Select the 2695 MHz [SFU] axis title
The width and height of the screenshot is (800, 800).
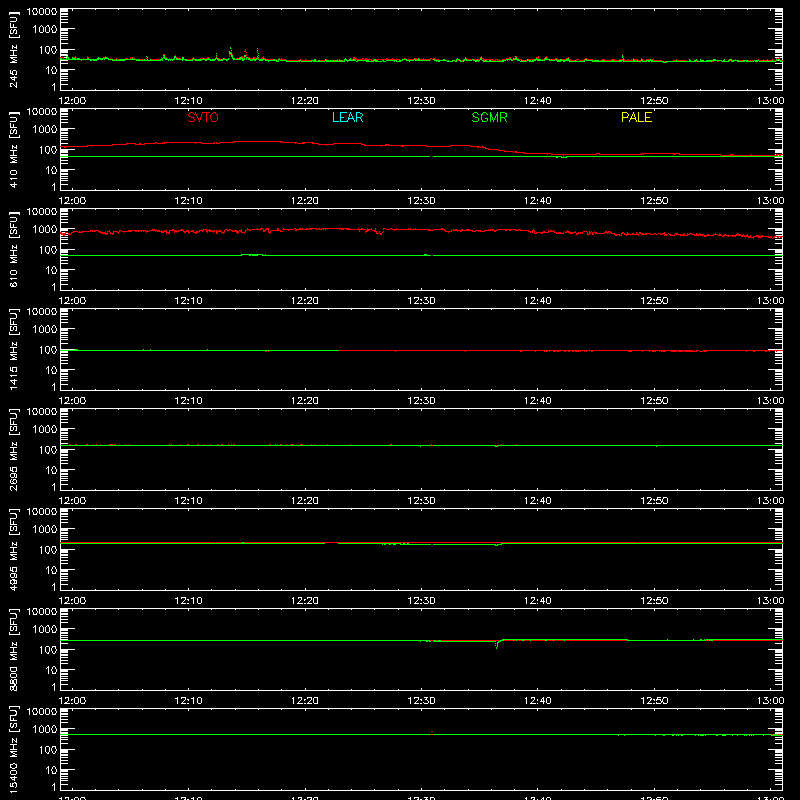(14, 449)
